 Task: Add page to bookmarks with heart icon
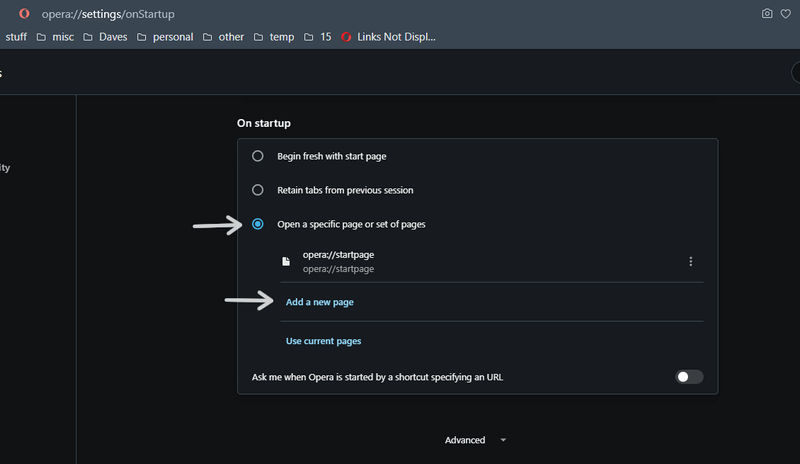tap(786, 14)
